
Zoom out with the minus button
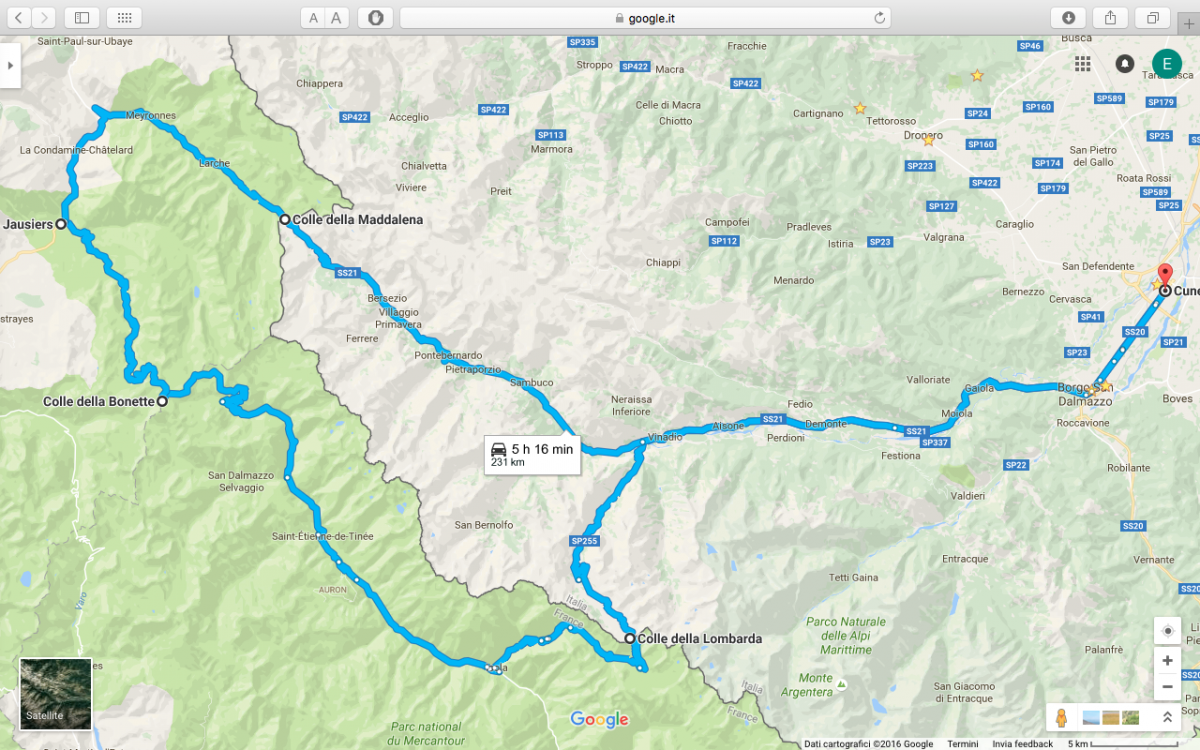(1167, 687)
